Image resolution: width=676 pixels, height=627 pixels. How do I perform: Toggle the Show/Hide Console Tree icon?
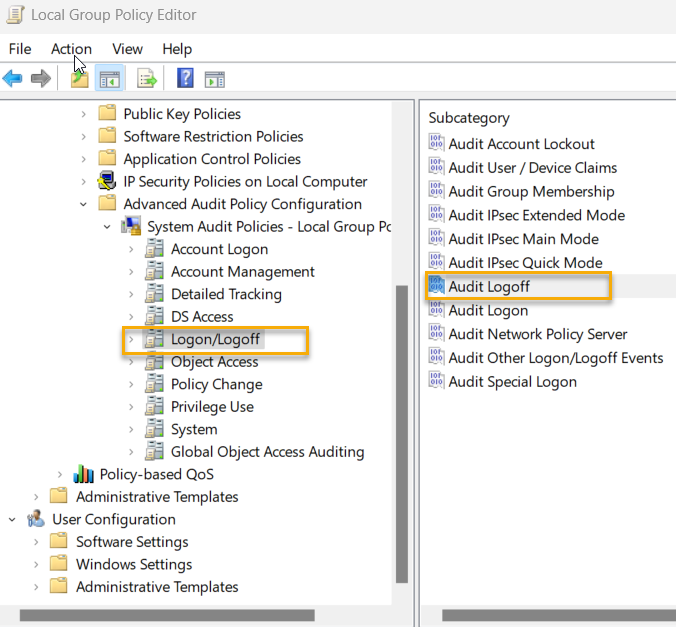point(109,79)
